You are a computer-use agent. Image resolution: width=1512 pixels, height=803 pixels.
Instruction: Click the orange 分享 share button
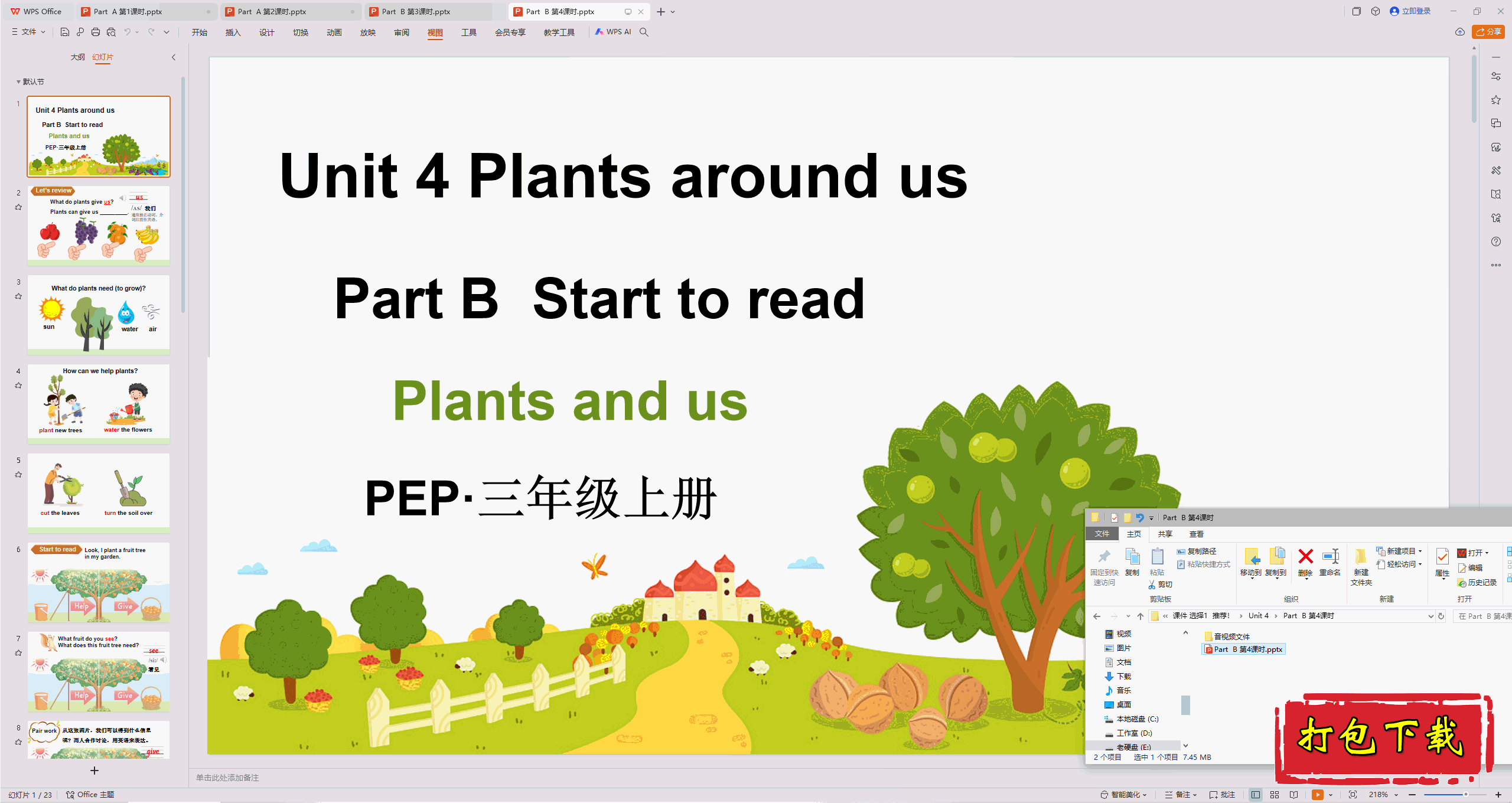tap(1488, 32)
